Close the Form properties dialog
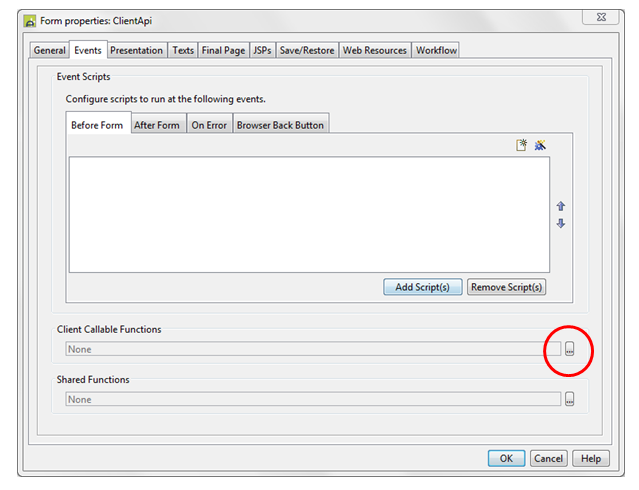The image size is (639, 490). (x=599, y=19)
